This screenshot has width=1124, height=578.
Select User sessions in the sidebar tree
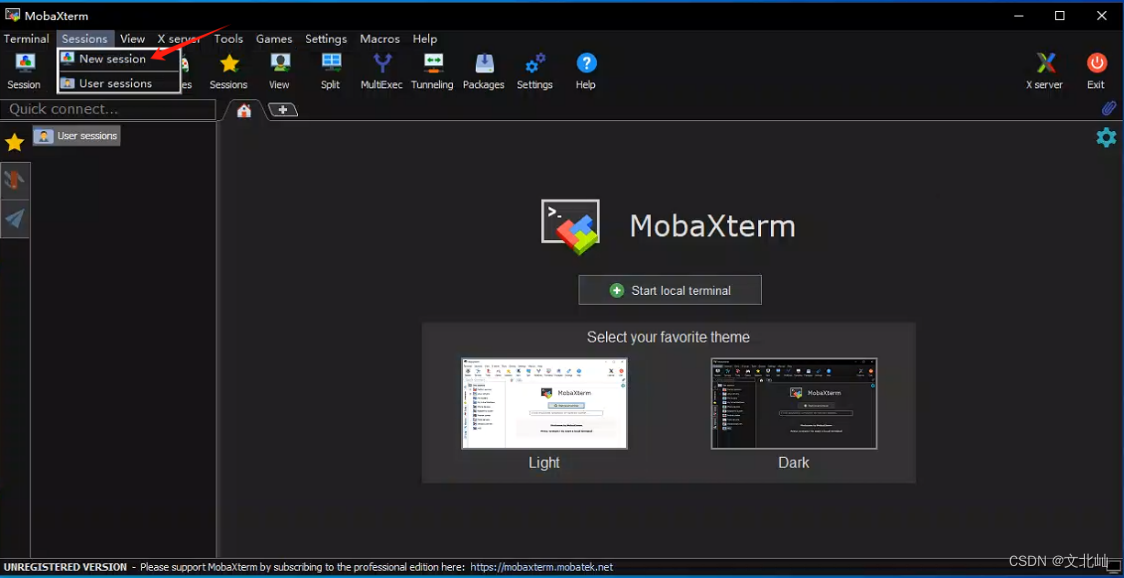[x=77, y=136]
